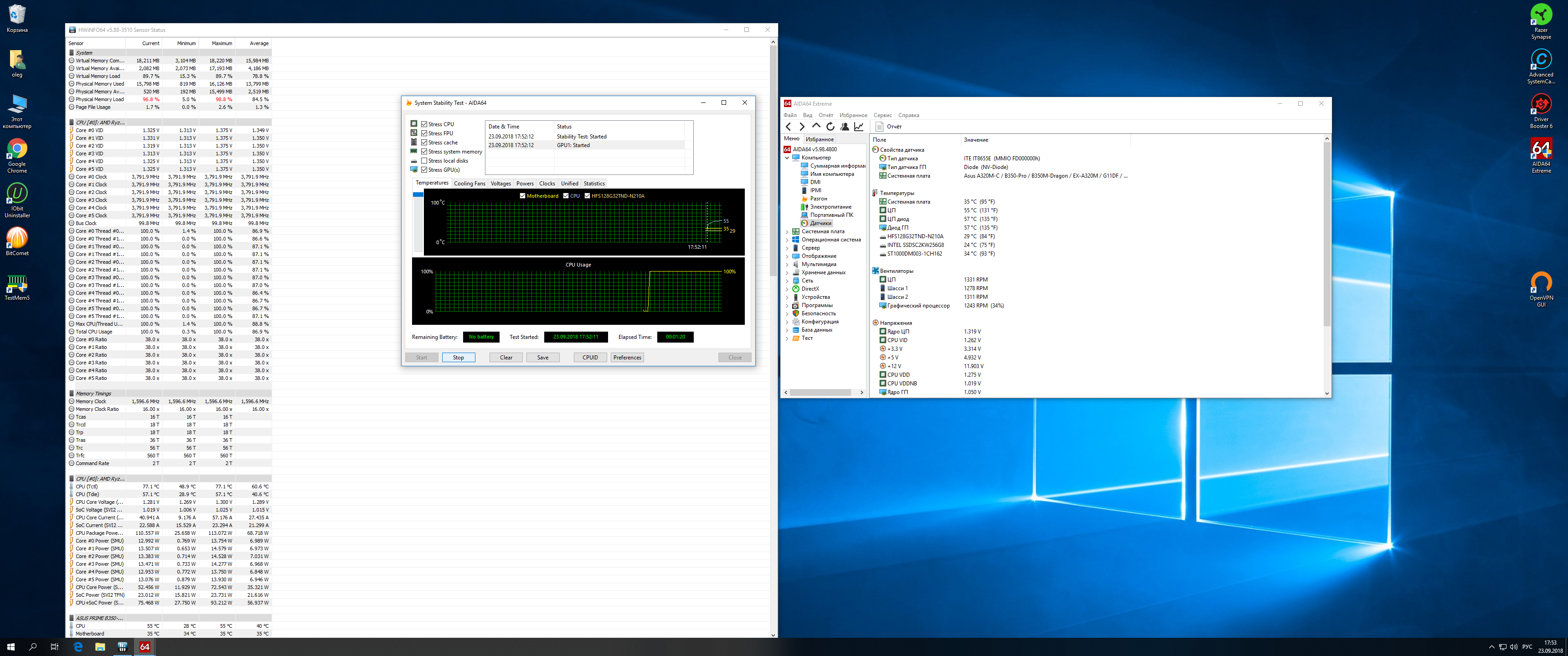
Task: Uncheck Stress GPU(s) option
Action: (x=424, y=170)
